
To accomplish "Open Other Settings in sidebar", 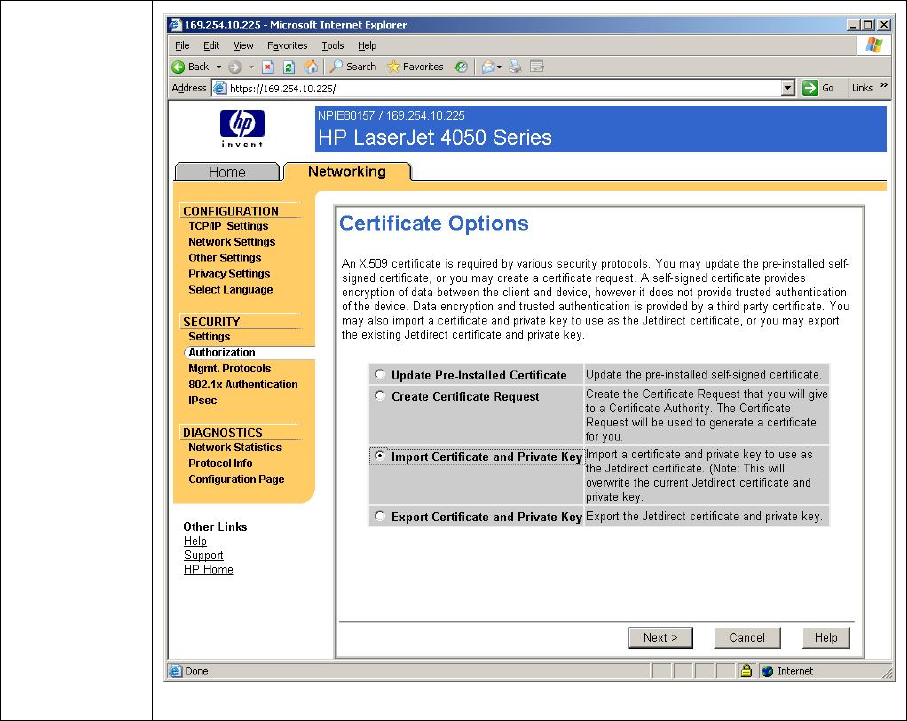I will click(224, 258).
